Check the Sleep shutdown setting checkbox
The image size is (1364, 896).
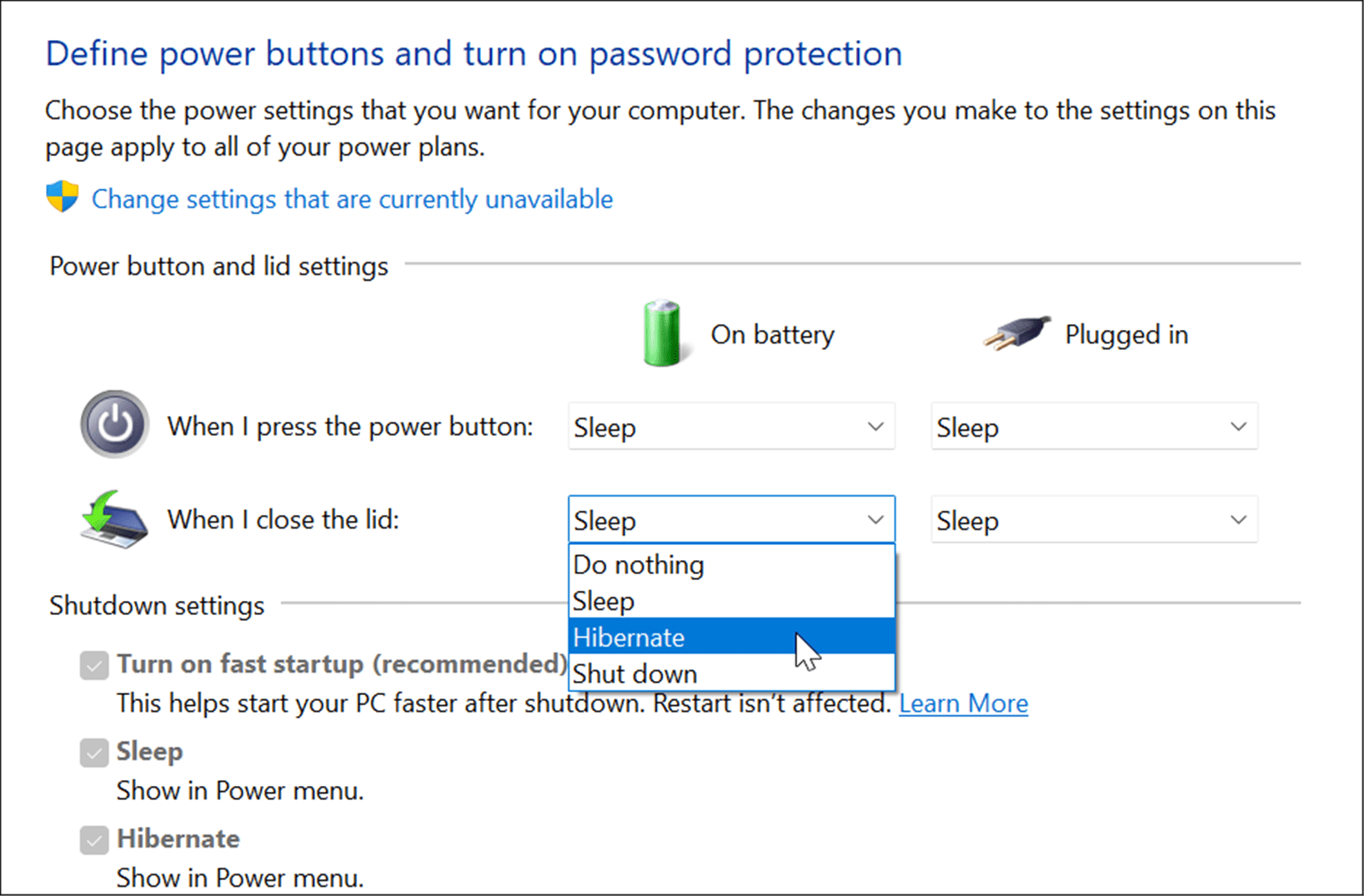coord(93,752)
